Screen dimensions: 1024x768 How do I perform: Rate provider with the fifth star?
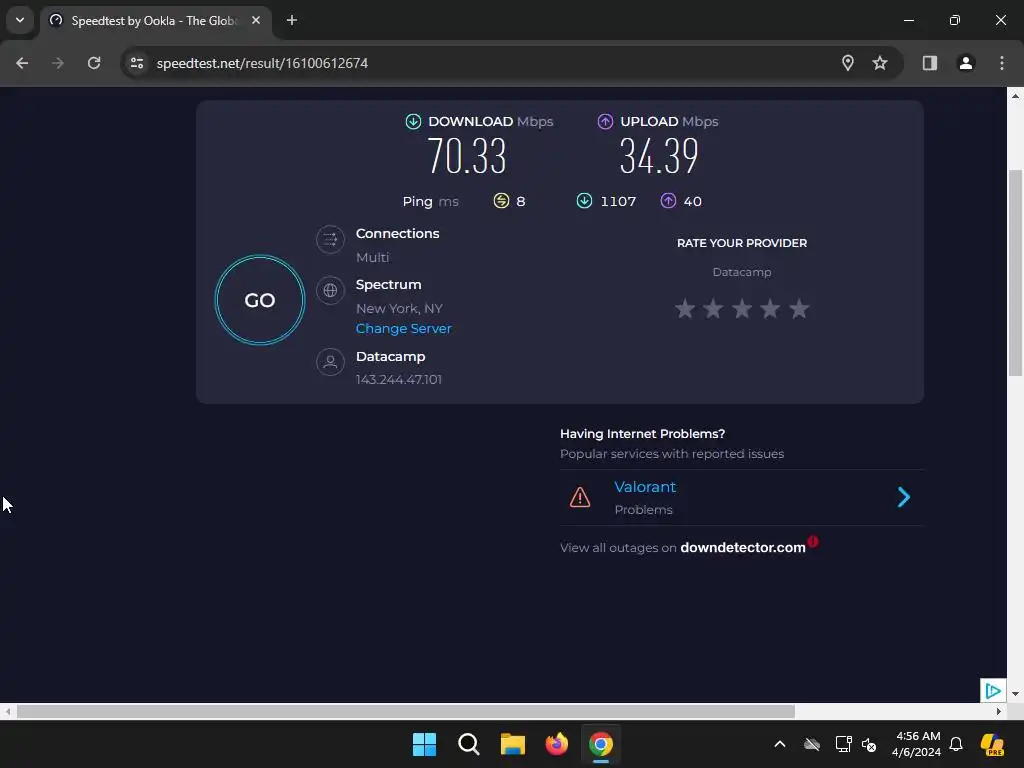coord(799,308)
